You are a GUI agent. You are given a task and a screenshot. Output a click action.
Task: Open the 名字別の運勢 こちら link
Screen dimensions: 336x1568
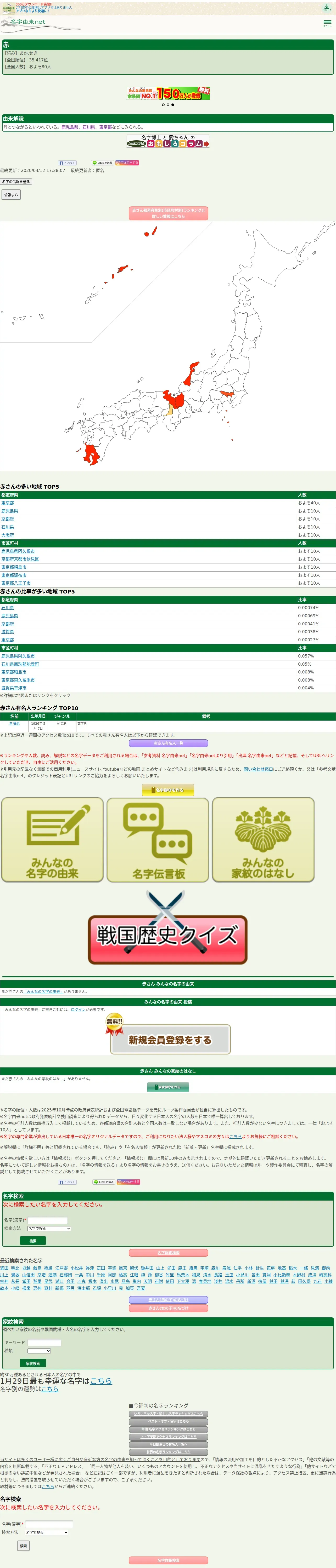click(50, 1389)
